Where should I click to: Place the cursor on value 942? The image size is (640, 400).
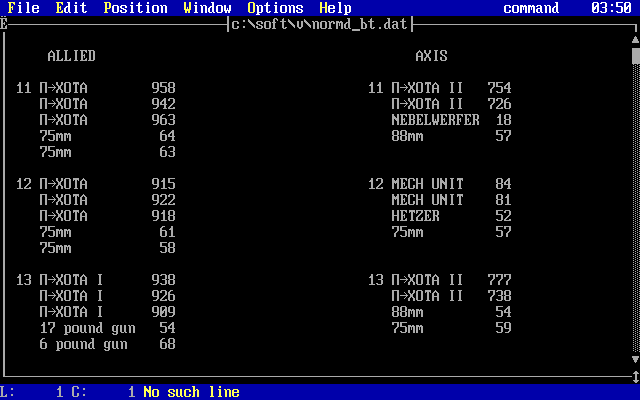pyautogui.click(x=163, y=104)
